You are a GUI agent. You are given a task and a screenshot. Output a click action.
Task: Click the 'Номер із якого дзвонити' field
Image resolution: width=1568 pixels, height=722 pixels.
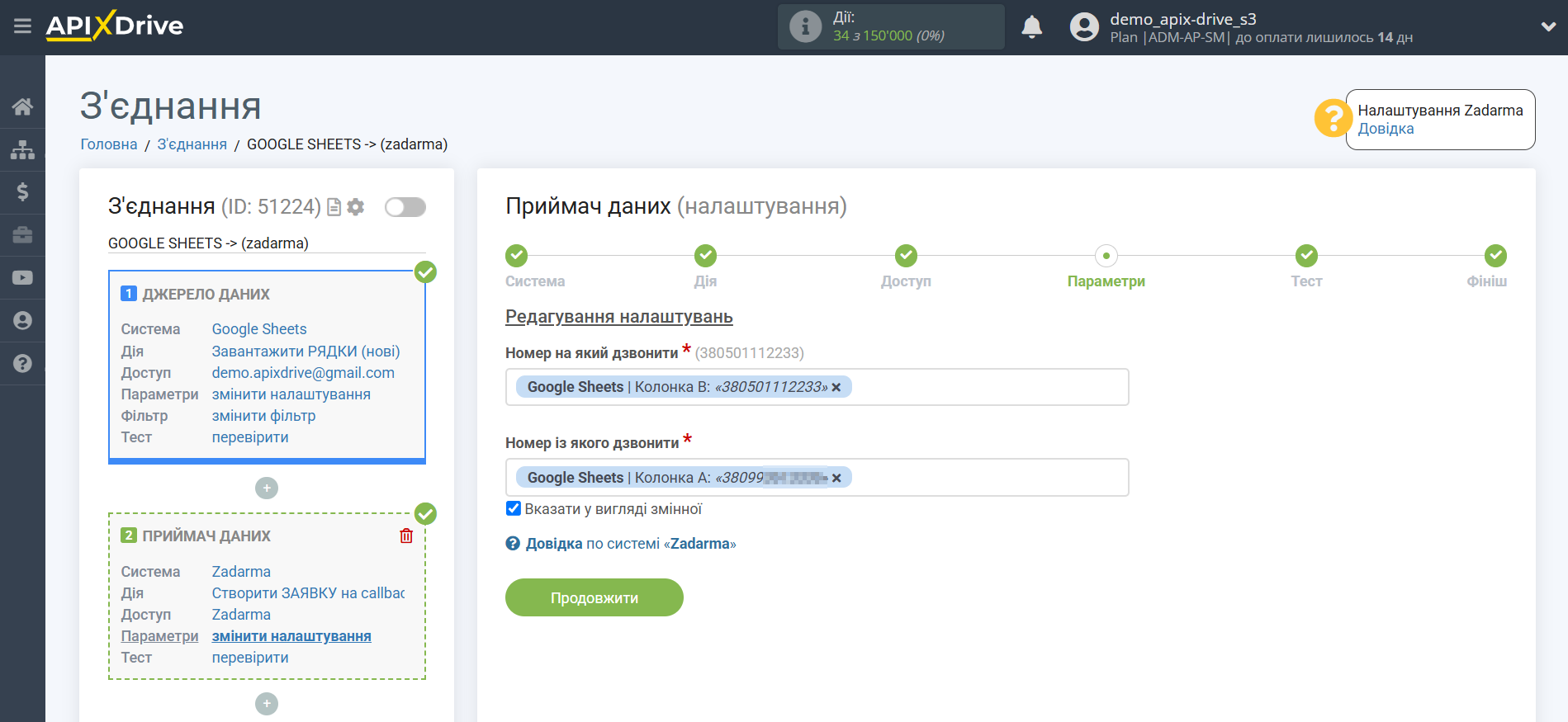817,478
